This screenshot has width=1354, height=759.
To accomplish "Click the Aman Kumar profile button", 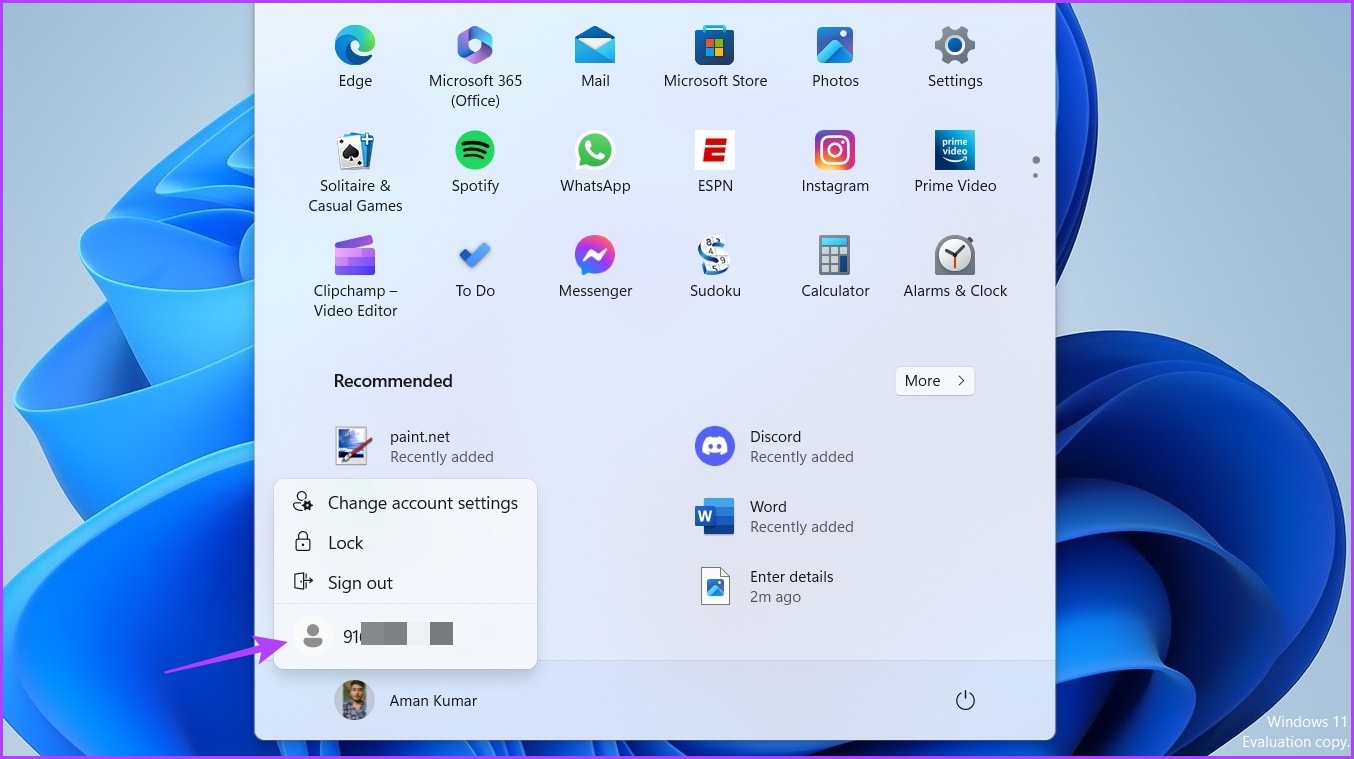I will [406, 701].
